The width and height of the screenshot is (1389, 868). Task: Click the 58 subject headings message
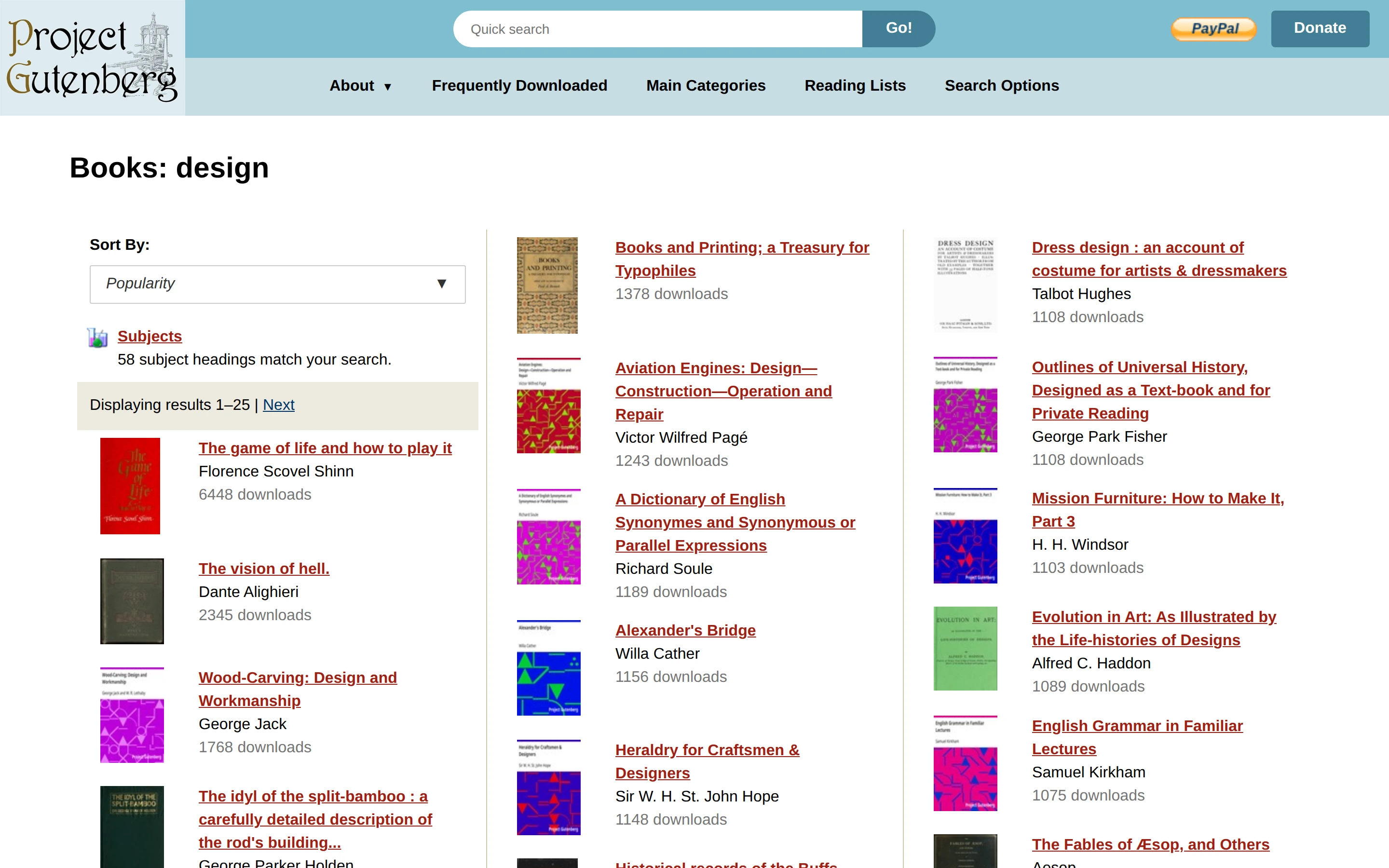pyautogui.click(x=254, y=359)
